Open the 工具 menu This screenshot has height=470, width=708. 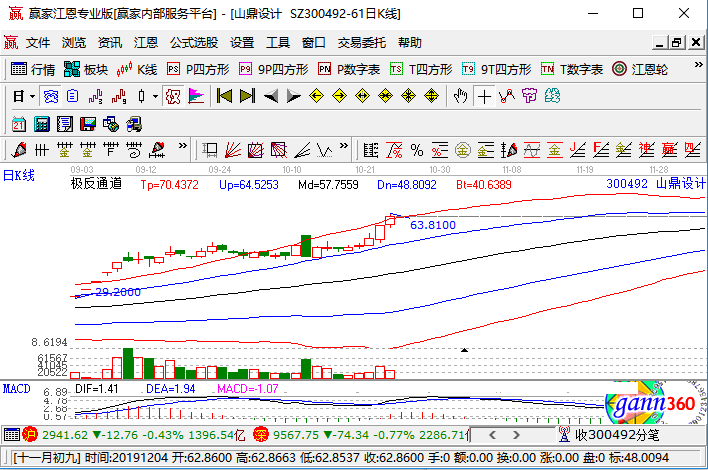coord(278,43)
